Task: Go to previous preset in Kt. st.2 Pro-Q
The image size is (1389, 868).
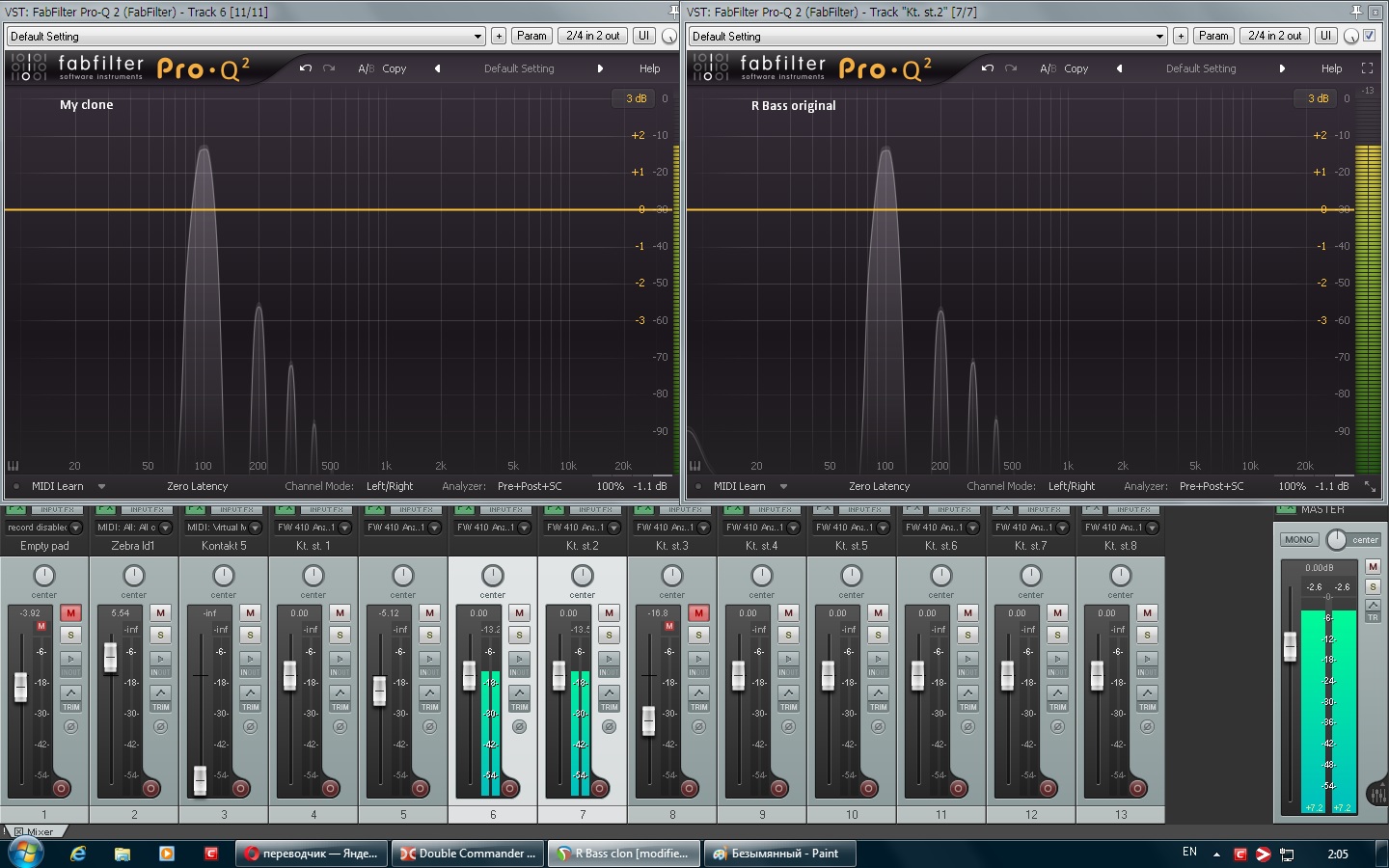Action: click(1120, 68)
